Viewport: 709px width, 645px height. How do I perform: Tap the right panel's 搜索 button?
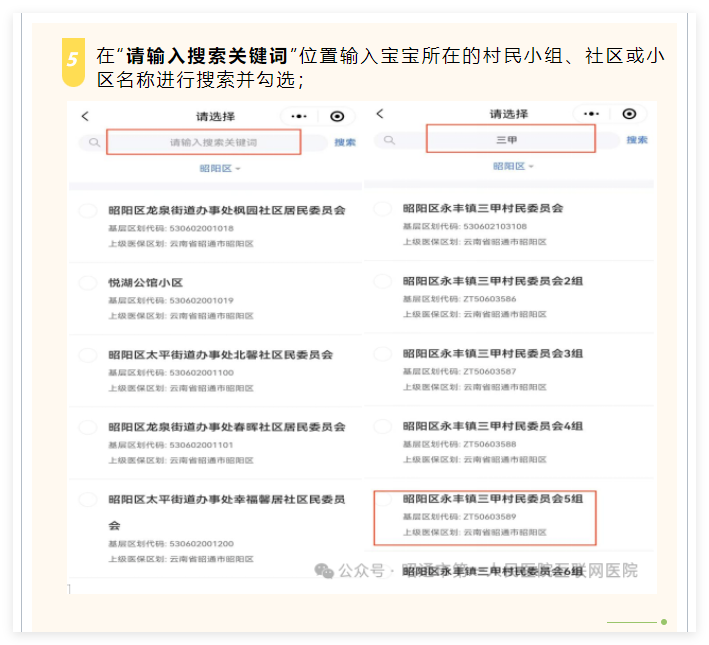point(637,140)
